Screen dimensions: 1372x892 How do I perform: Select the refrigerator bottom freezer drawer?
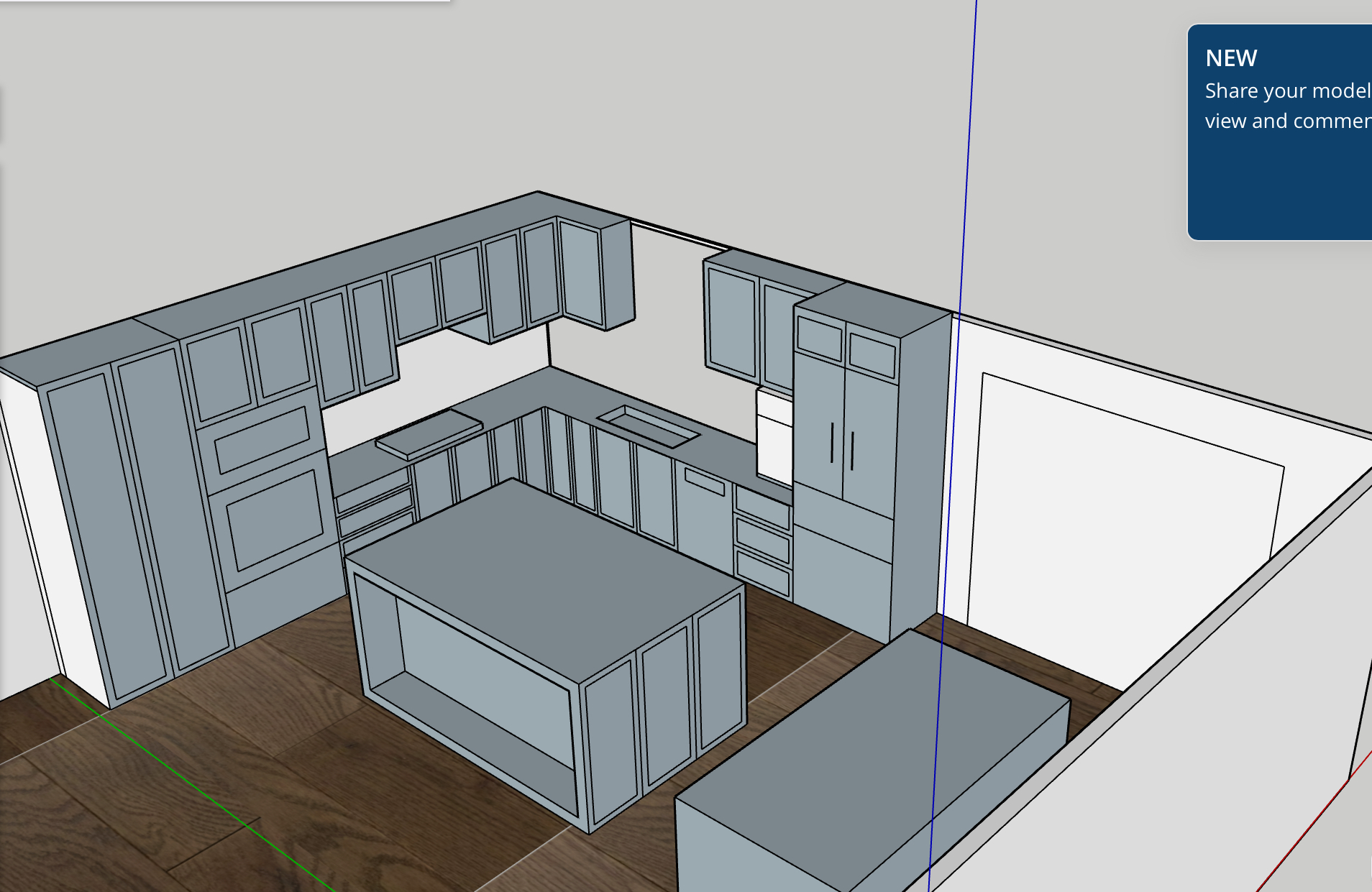(x=841, y=582)
